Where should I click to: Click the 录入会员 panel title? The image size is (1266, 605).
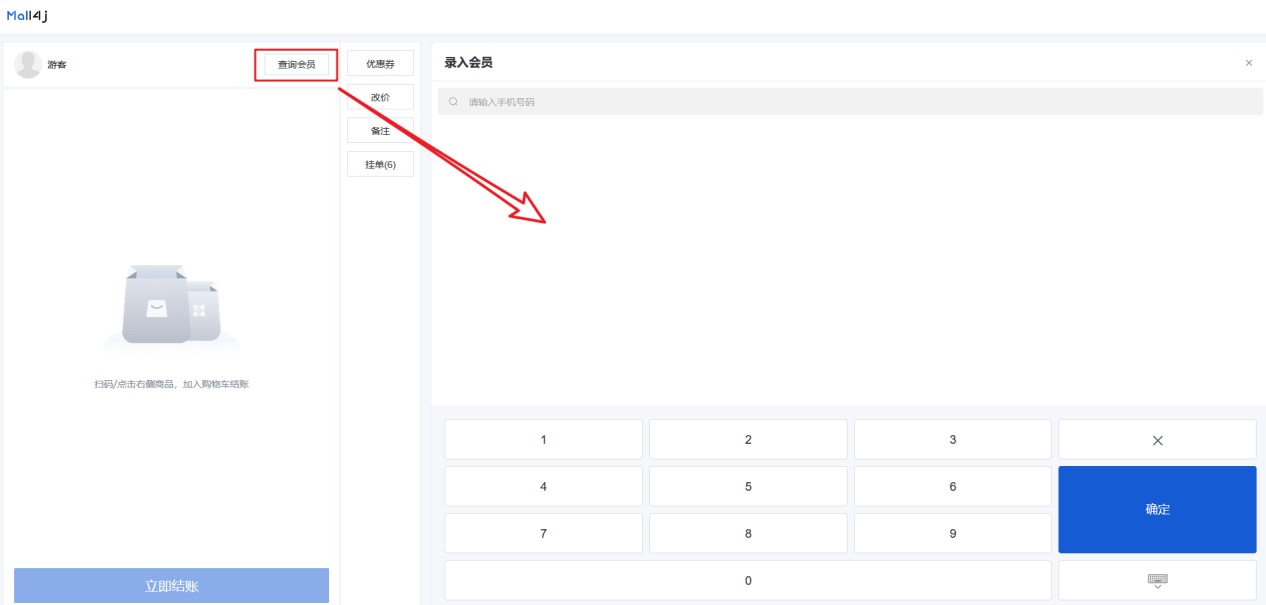(468, 63)
